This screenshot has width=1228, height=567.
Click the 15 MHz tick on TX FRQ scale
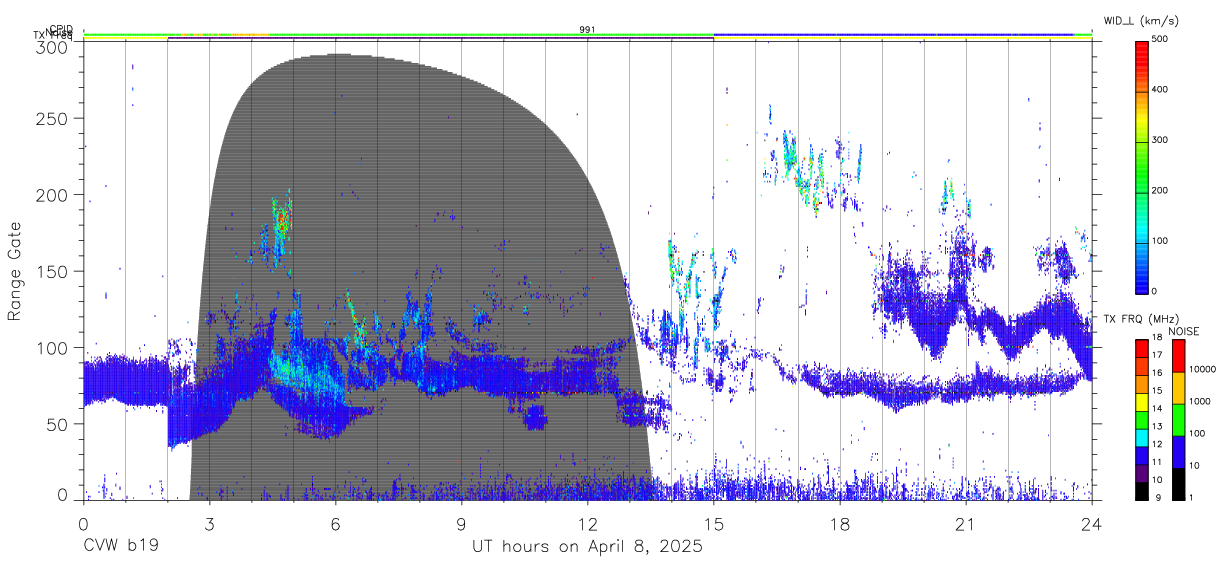tap(1158, 391)
